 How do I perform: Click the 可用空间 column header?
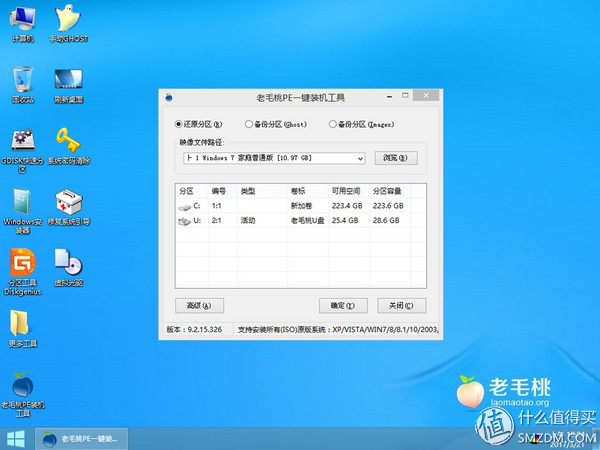[x=349, y=191]
